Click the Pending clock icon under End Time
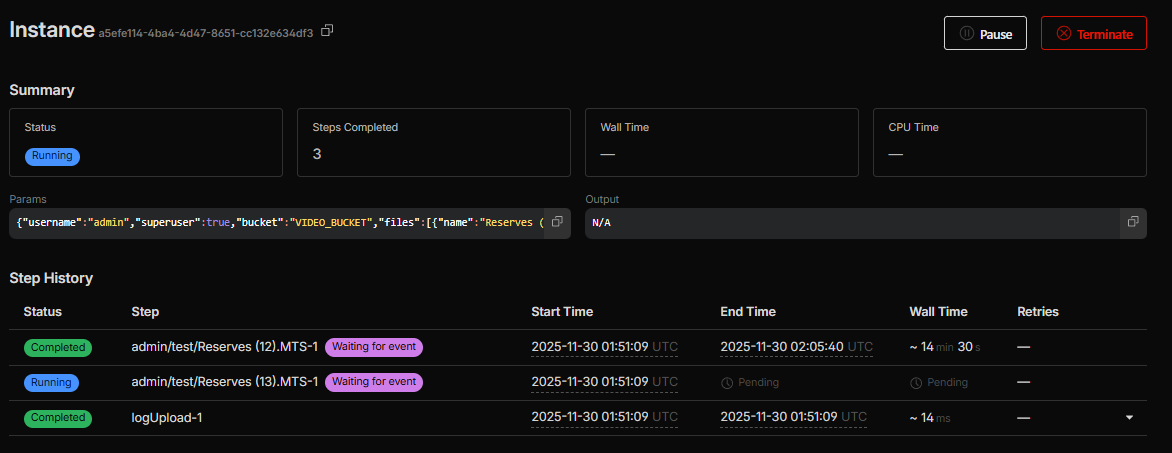This screenshot has width=1172, height=453. [727, 382]
